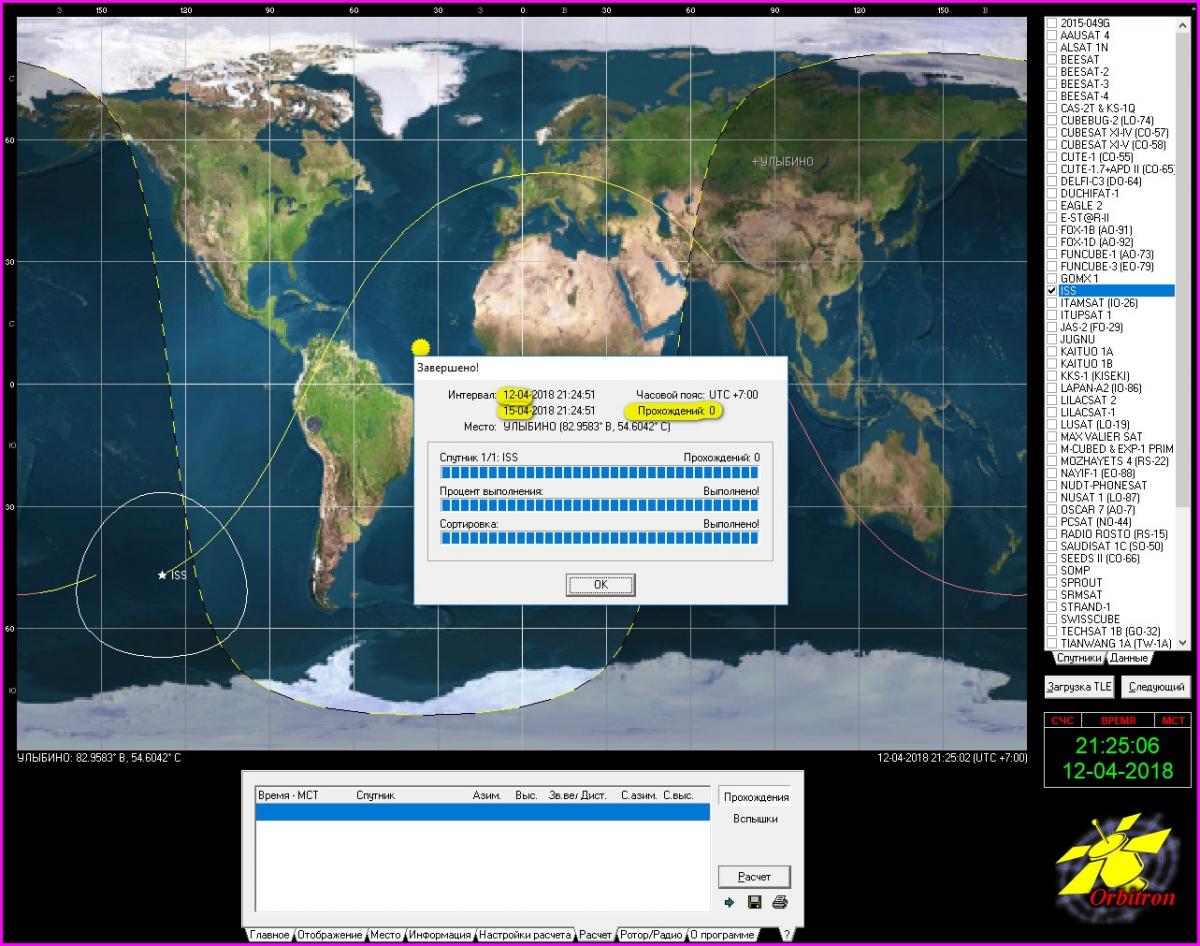This screenshot has width=1200, height=946.
Task: Switch to the Данные tab
Action: (1129, 658)
